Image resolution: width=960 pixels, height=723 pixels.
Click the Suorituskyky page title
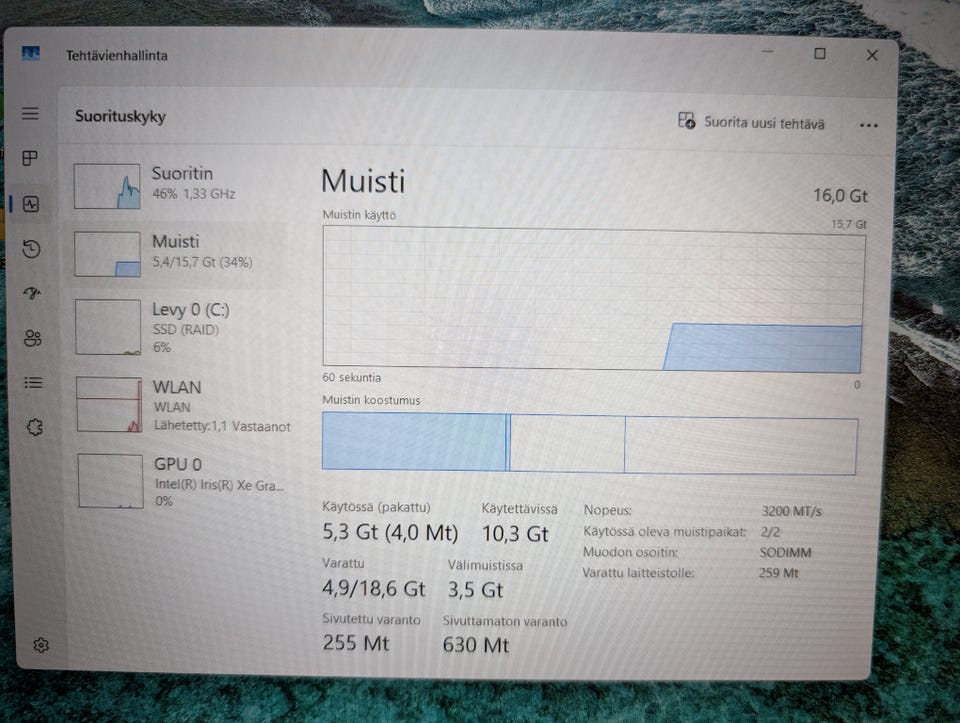[120, 116]
